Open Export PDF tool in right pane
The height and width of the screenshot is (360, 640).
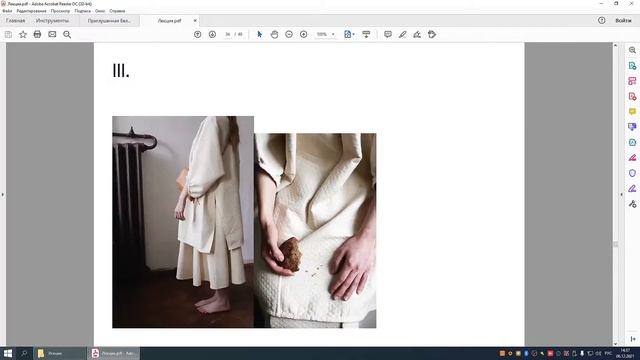pos(632,66)
